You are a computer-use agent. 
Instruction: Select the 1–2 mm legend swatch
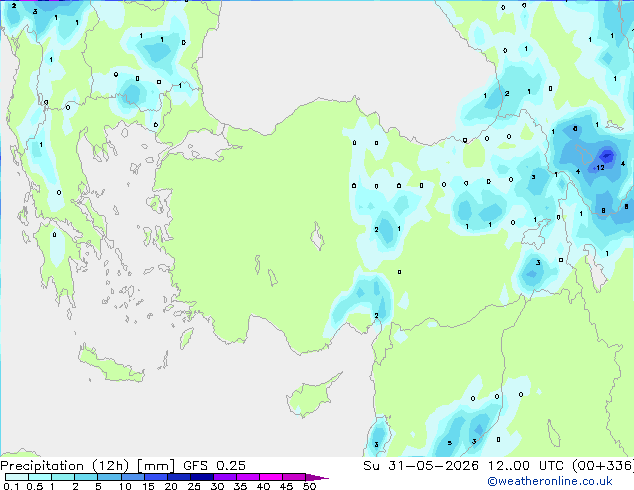point(63,477)
